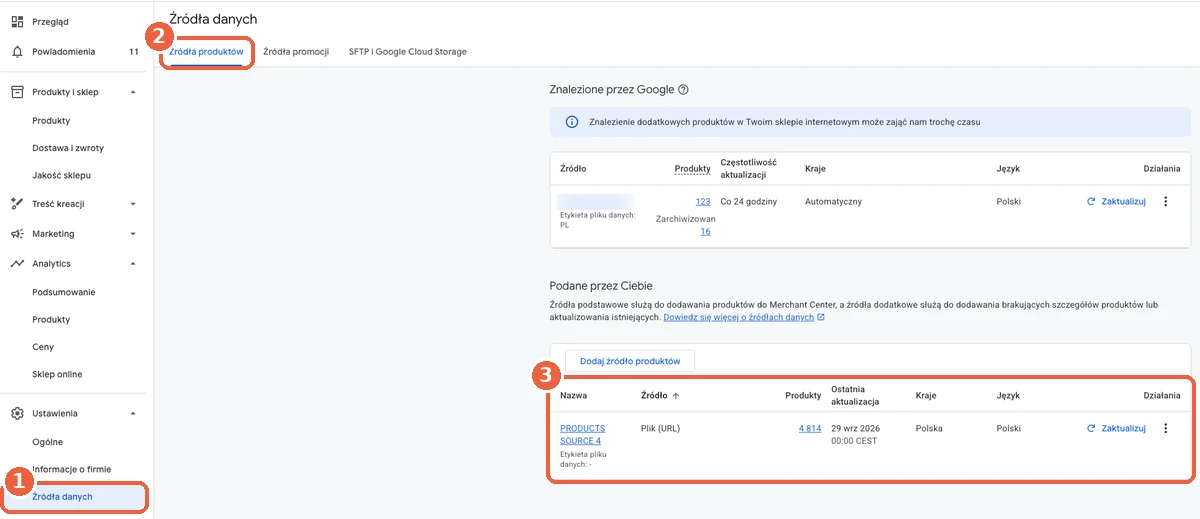Open three-dot menu for PRODUCTS SOURCE 4
The image size is (1200, 519).
[1165, 428]
